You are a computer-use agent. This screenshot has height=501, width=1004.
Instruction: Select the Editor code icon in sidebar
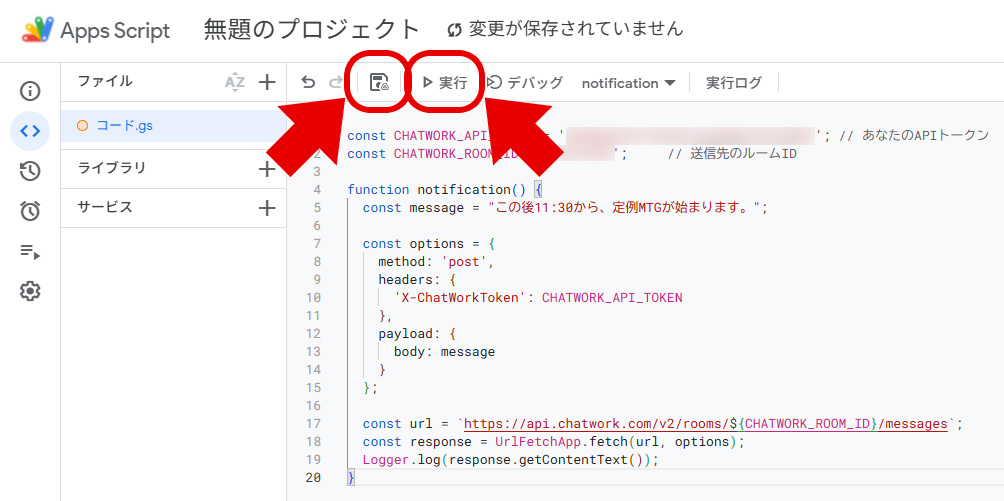30,131
